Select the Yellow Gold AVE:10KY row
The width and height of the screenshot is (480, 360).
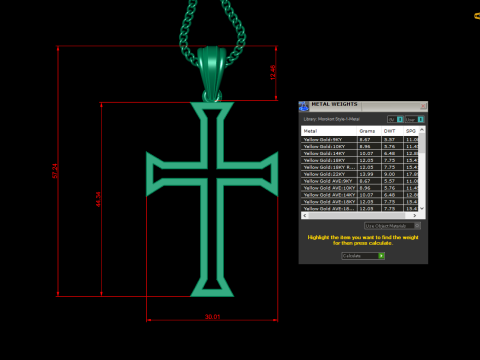tap(360, 188)
